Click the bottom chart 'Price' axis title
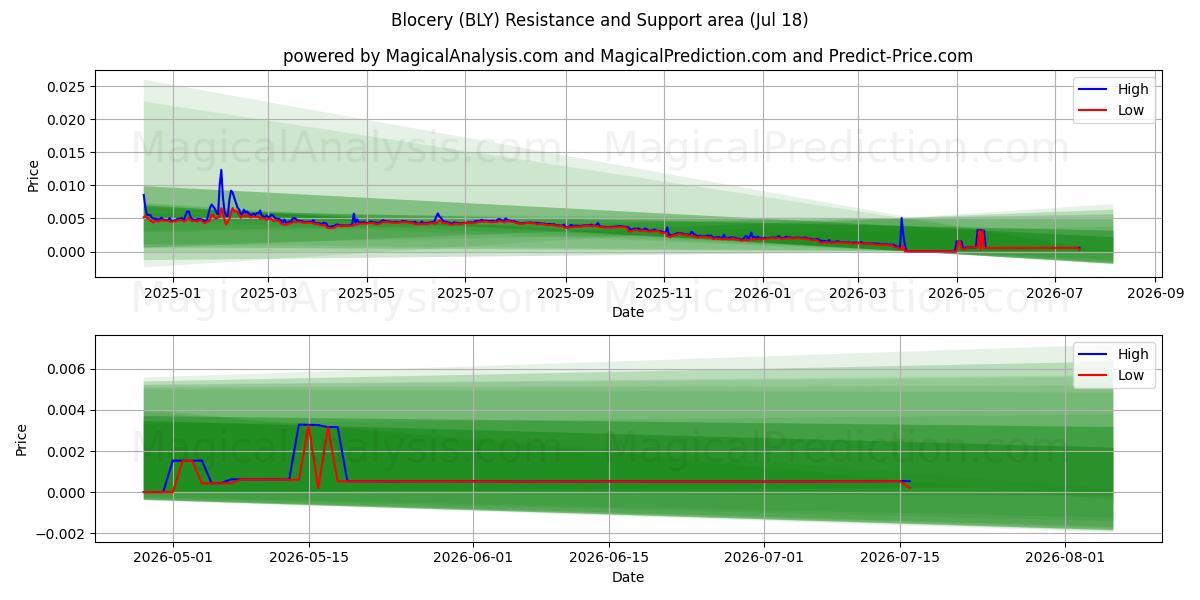Image resolution: width=1200 pixels, height=600 pixels. point(22,439)
